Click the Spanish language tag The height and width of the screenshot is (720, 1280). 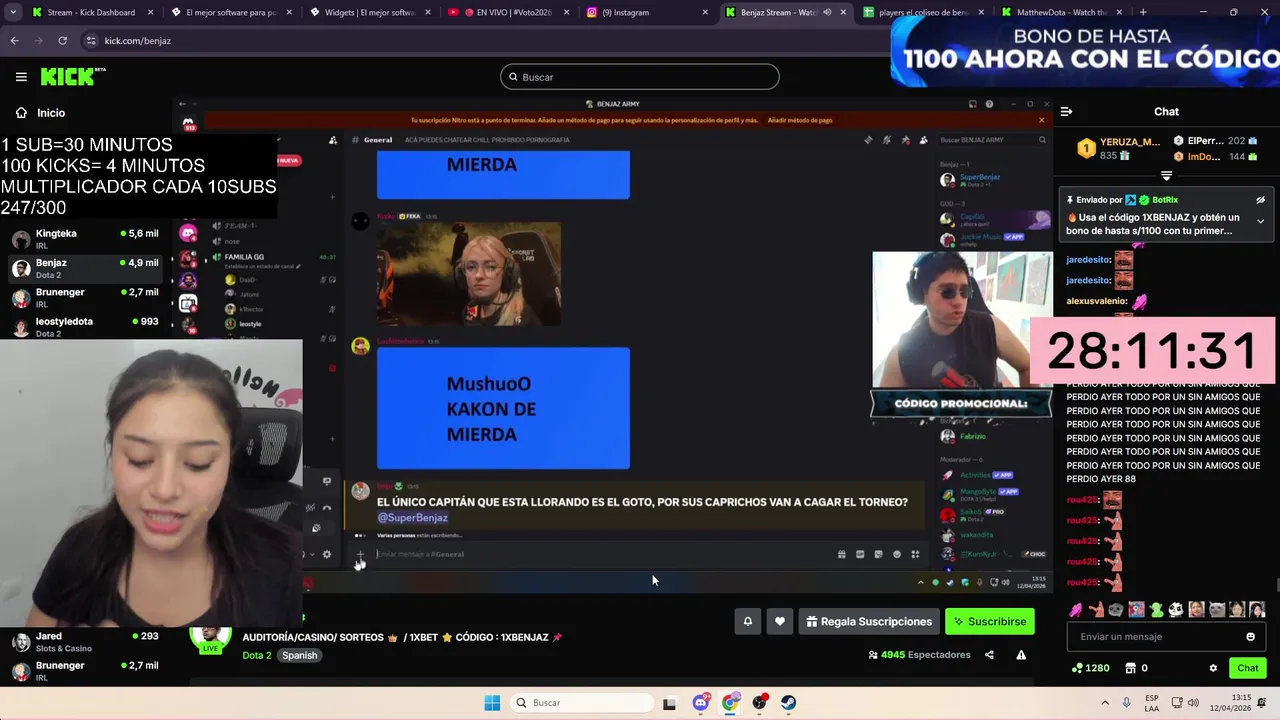click(298, 656)
